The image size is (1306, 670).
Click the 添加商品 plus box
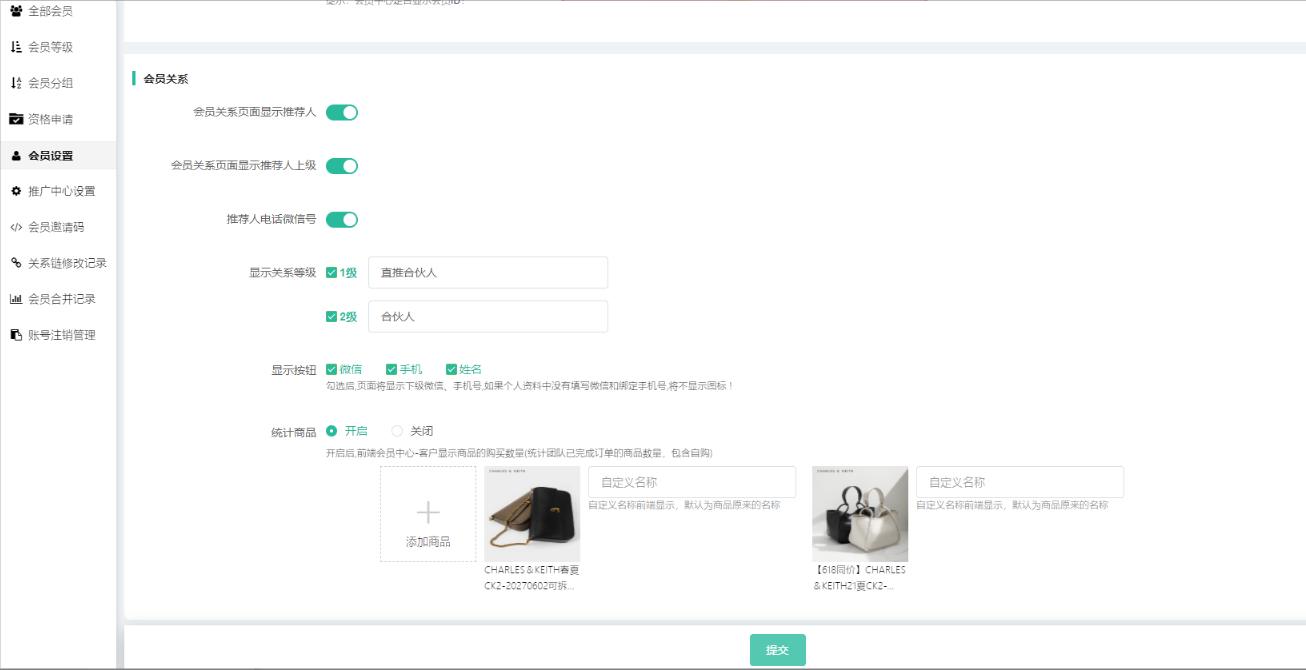coord(428,514)
